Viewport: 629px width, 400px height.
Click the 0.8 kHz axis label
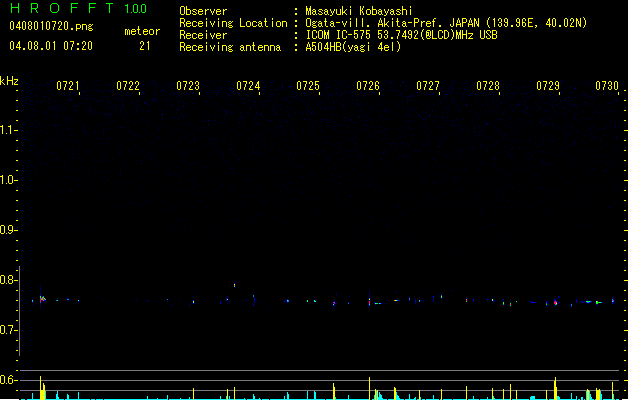(8, 280)
